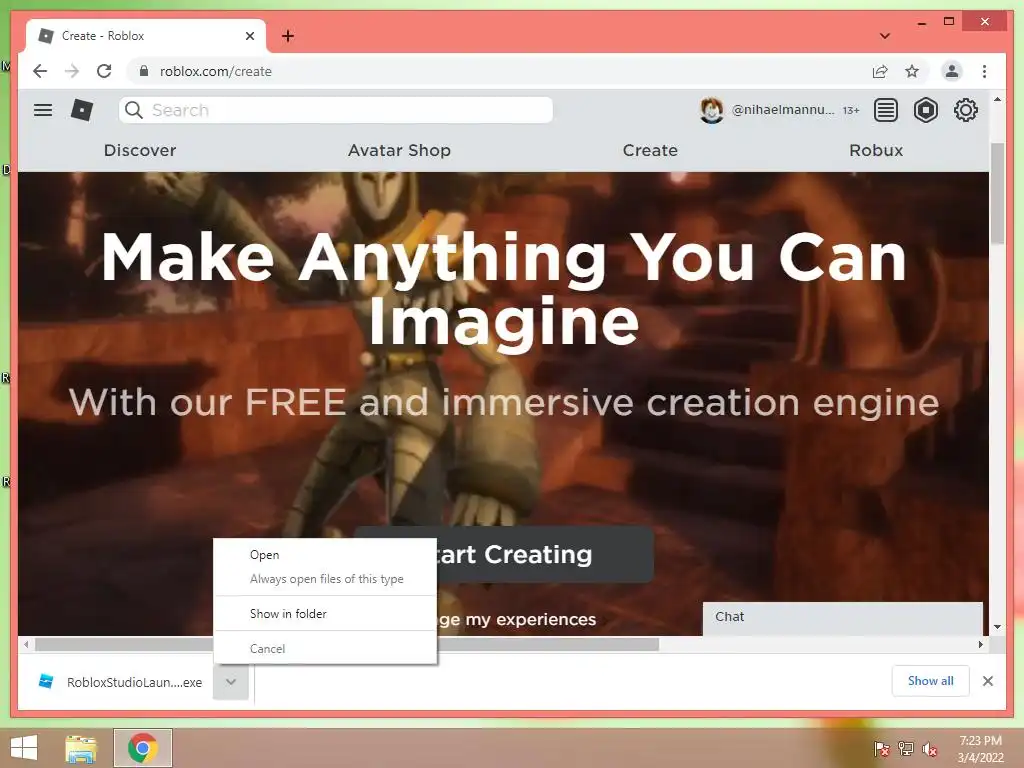Open the Avatar Shop tab
This screenshot has width=1024, height=768.
399,150
